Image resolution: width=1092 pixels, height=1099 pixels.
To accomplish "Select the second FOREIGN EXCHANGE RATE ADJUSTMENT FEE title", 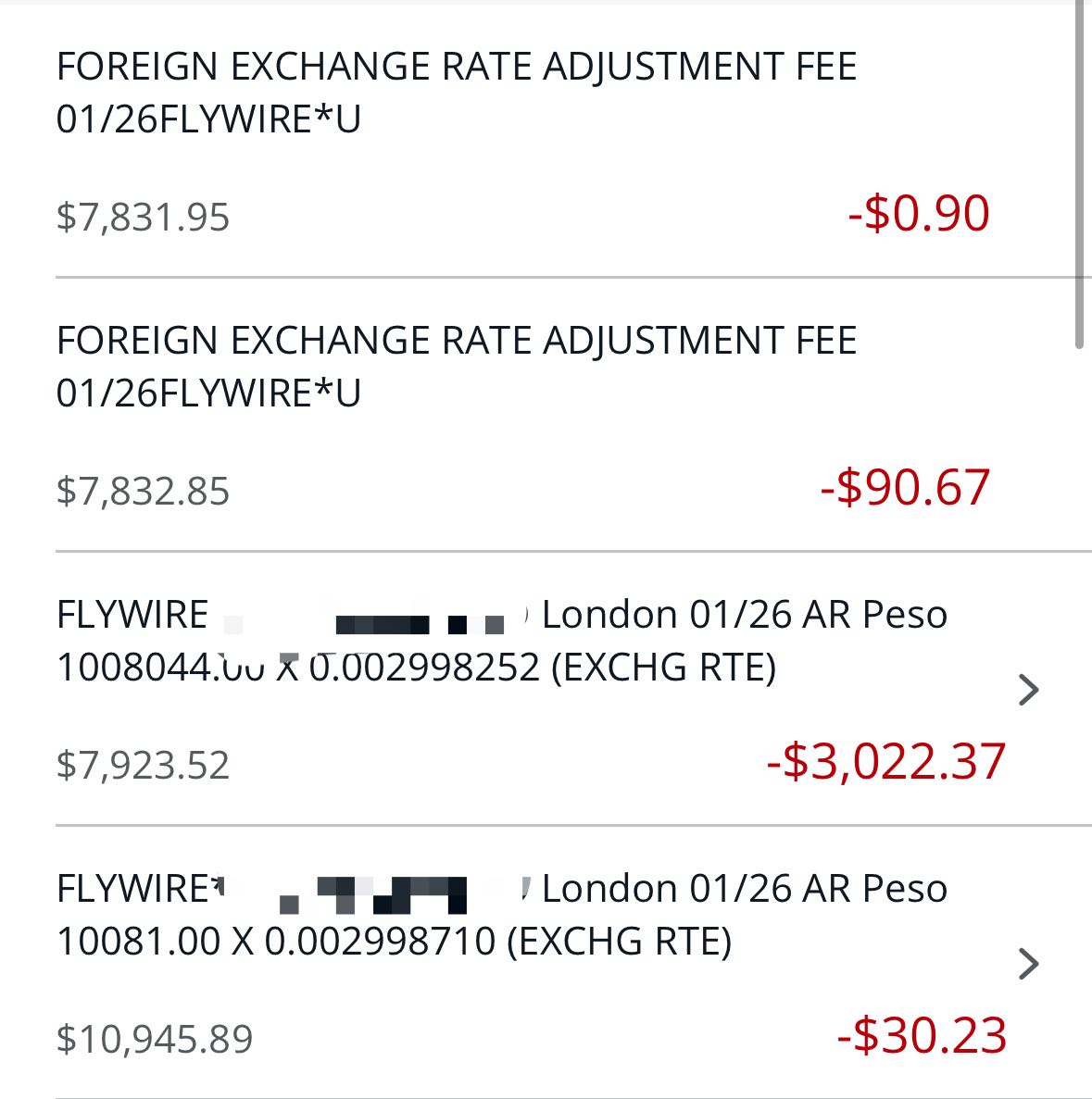I will (457, 341).
